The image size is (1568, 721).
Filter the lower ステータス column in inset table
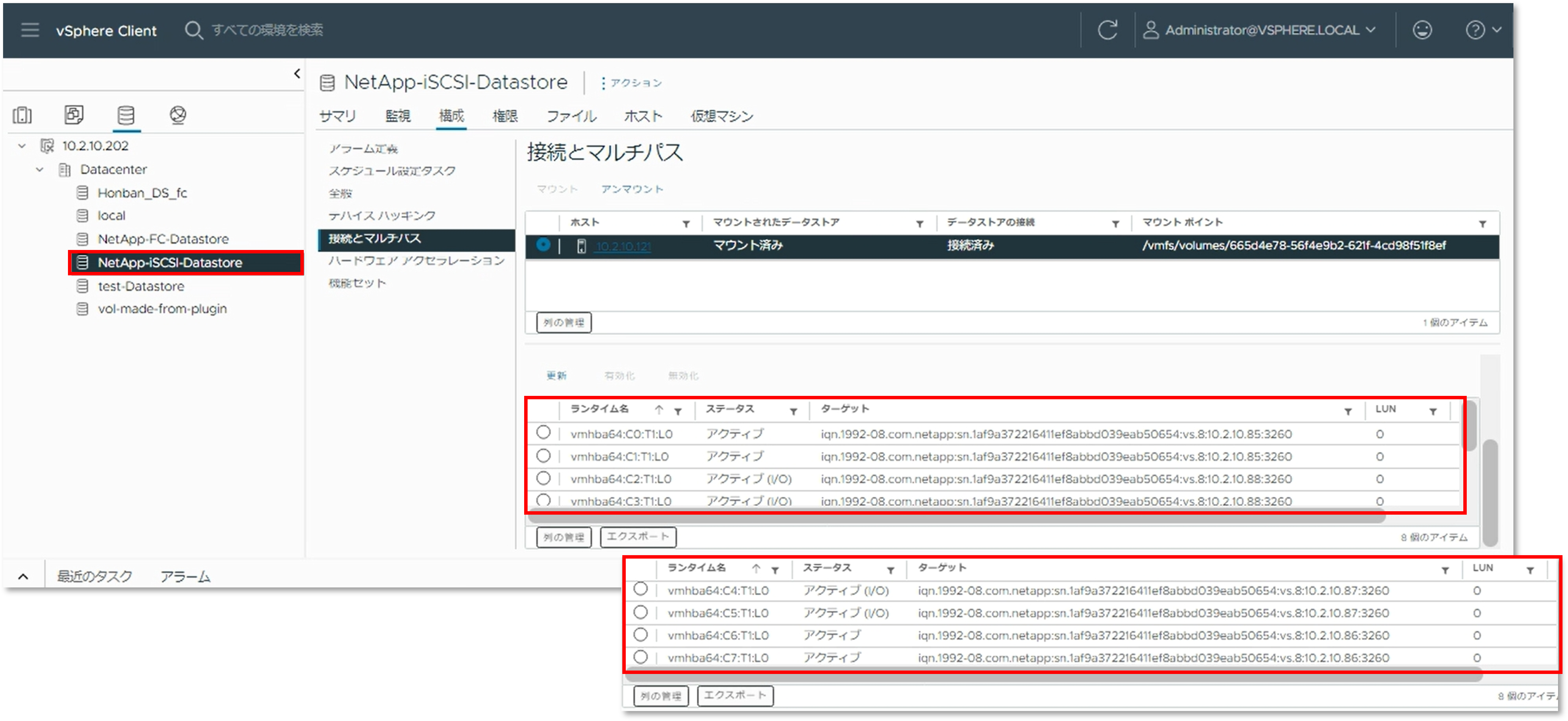pyautogui.click(x=890, y=570)
